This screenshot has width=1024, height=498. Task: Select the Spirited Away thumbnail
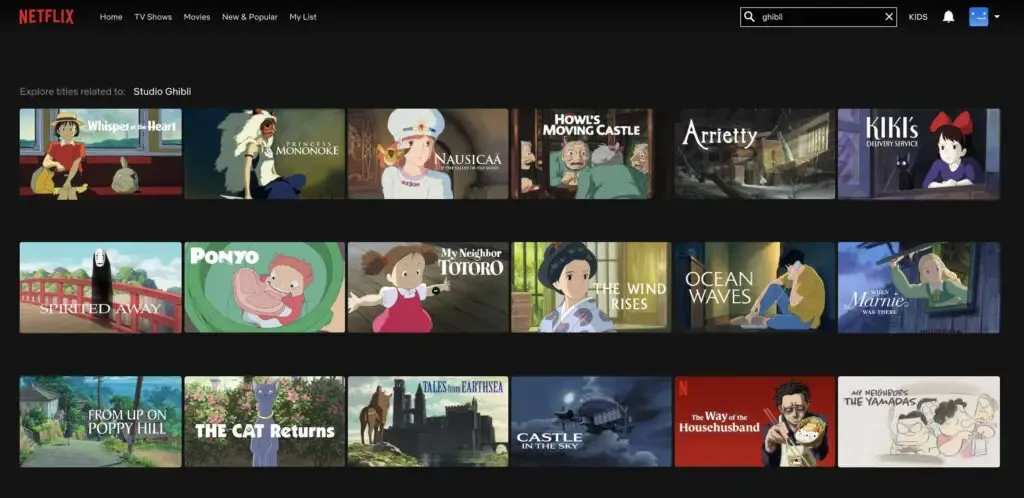[x=100, y=287]
